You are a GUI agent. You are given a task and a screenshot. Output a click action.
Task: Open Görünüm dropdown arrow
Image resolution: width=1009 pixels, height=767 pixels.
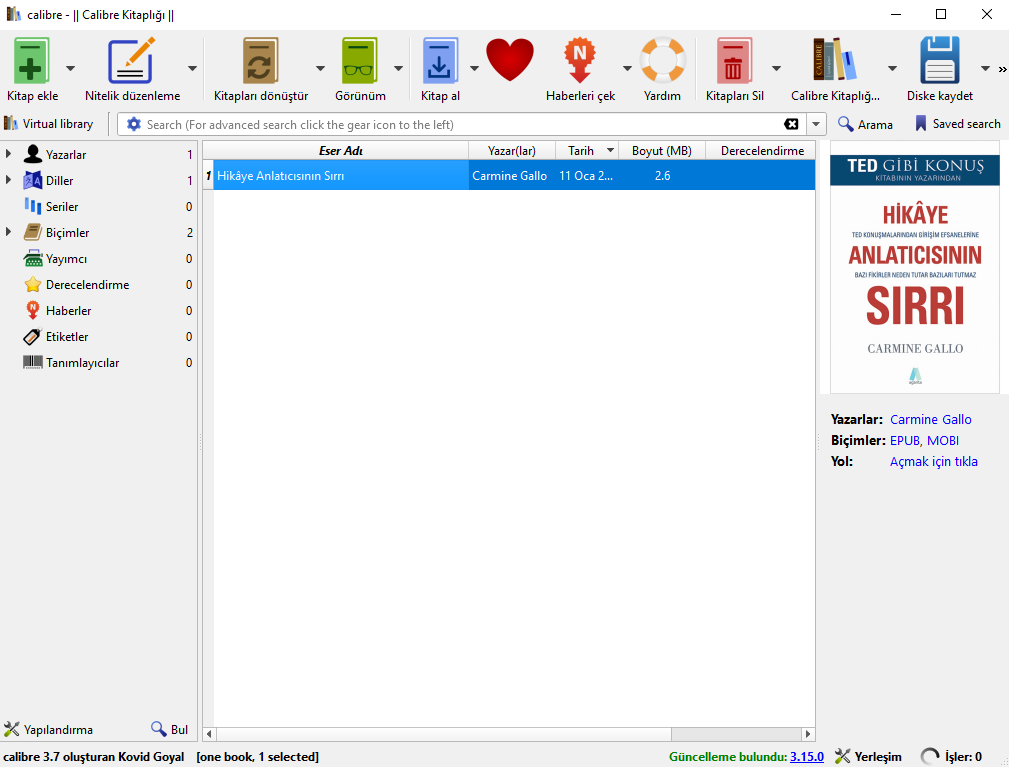coord(398,68)
